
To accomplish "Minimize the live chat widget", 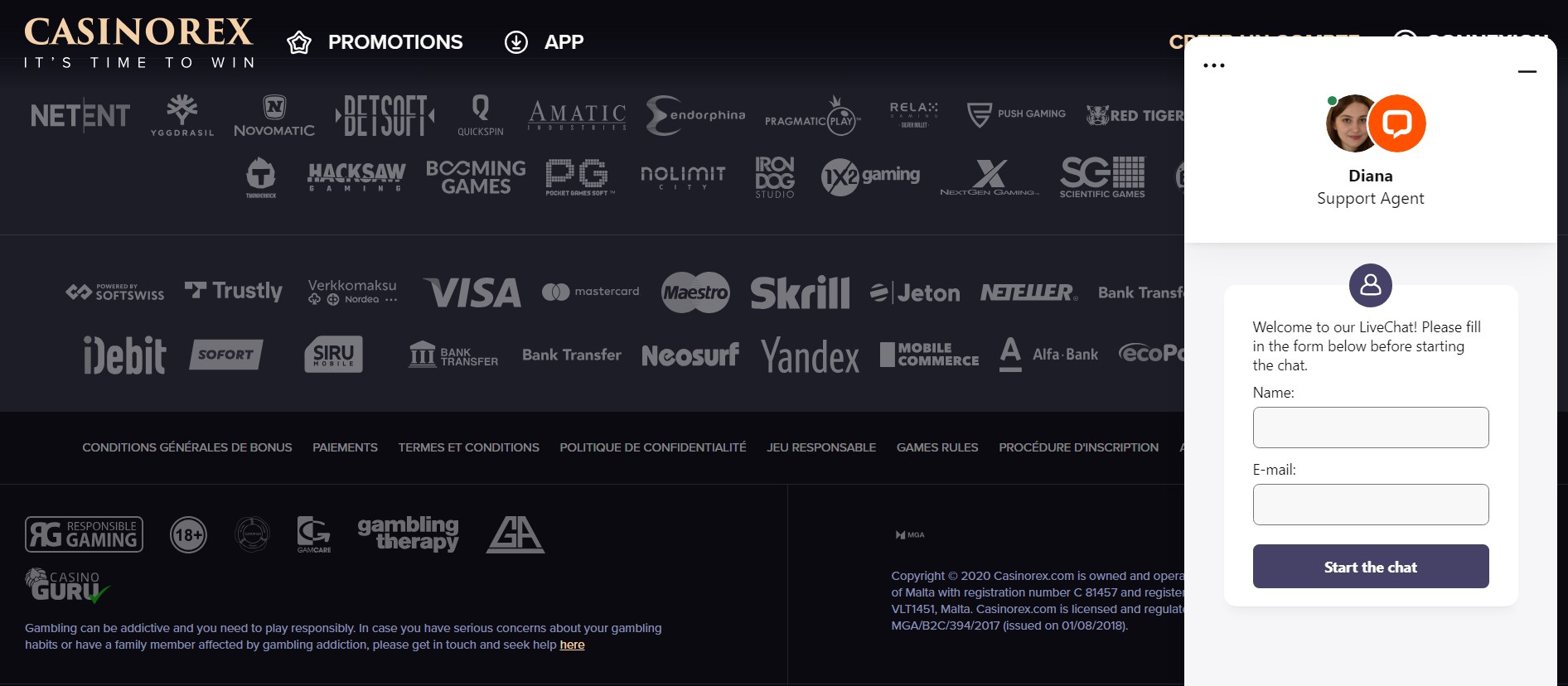I will tap(1527, 72).
